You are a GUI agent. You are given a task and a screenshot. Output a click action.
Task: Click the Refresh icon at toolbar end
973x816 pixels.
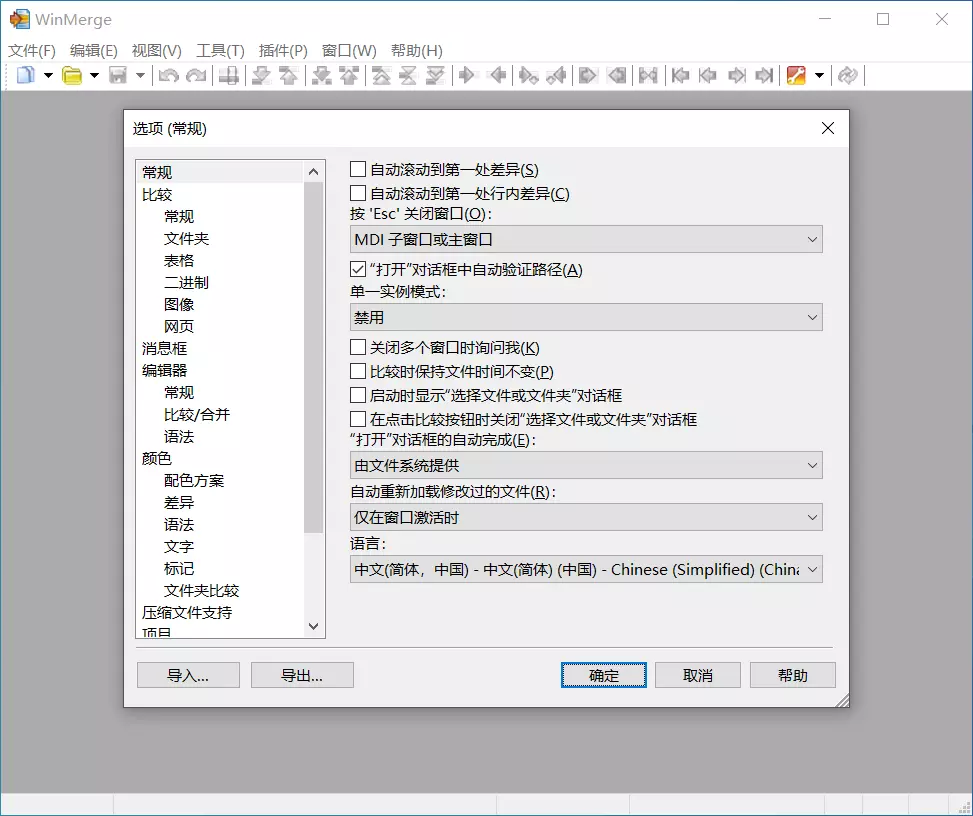(848, 75)
